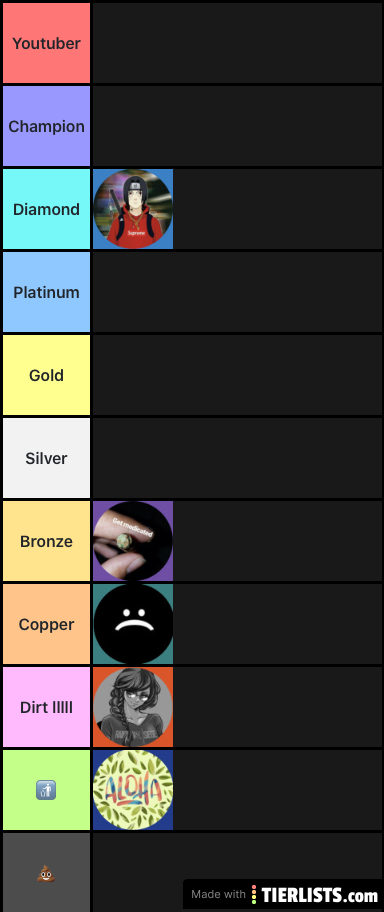Click the Platinum tier label
This screenshot has height=912, width=384.
(47, 292)
